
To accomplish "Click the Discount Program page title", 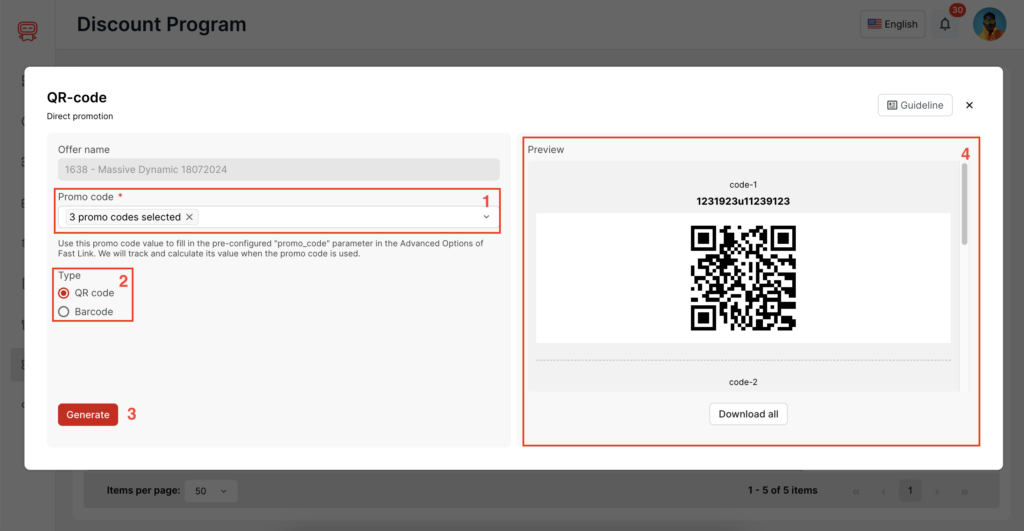I will [161, 24].
